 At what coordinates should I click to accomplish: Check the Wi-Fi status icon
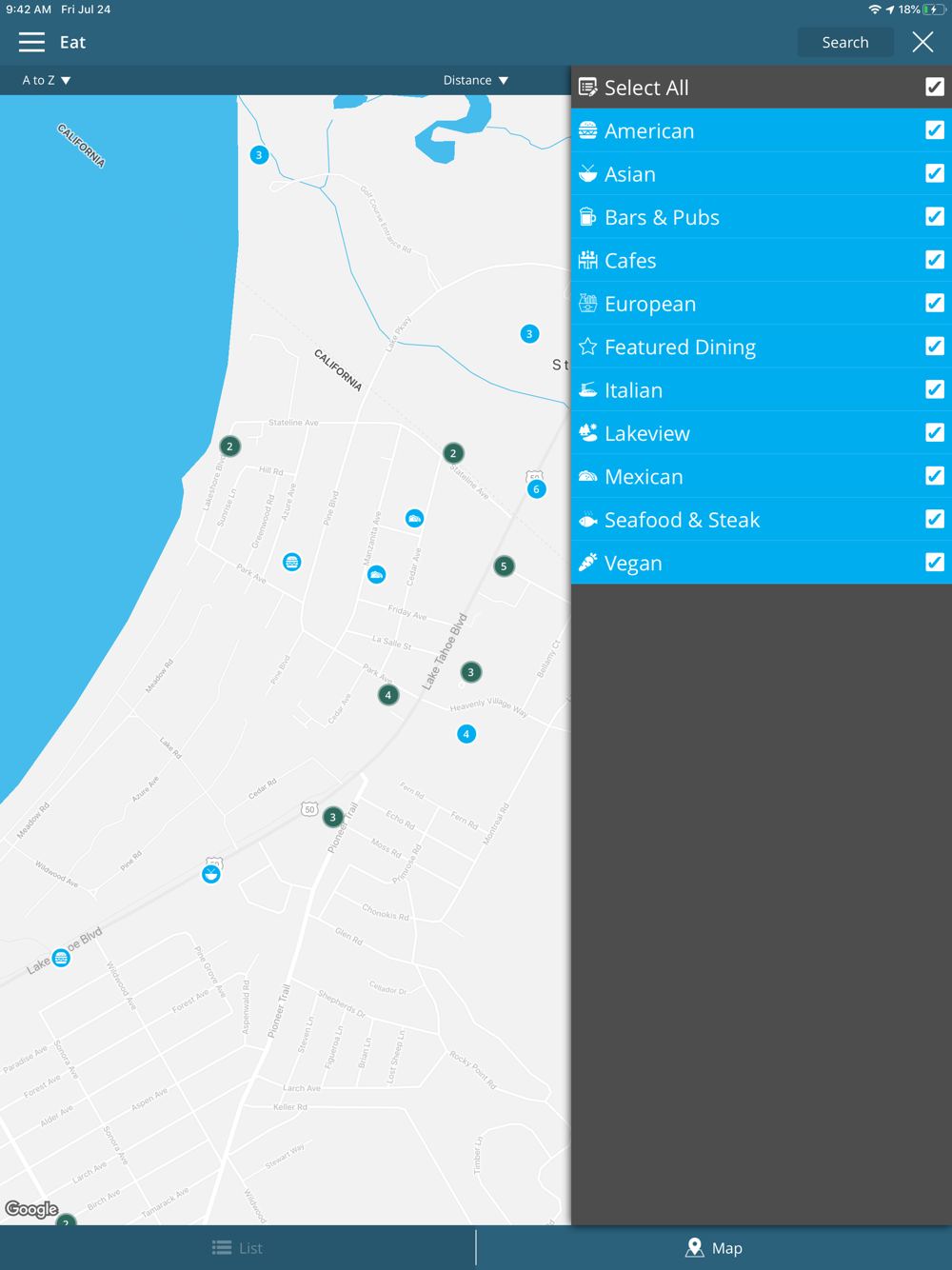875,10
